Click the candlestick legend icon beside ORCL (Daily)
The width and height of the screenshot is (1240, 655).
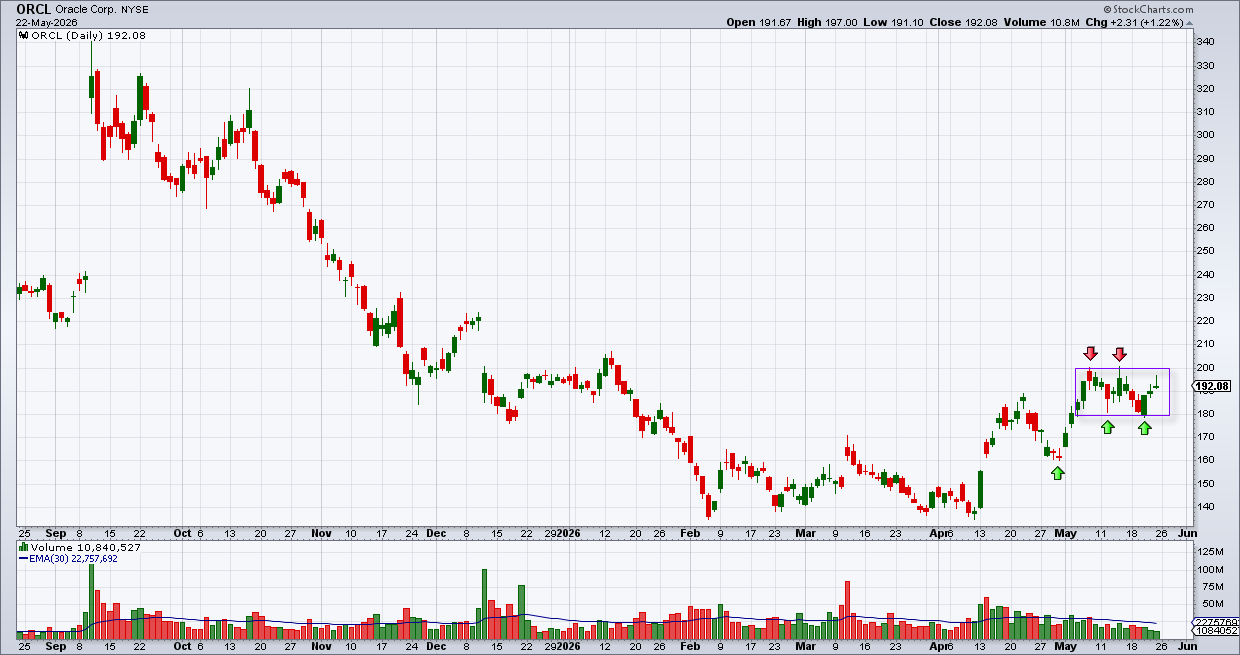click(x=22, y=35)
